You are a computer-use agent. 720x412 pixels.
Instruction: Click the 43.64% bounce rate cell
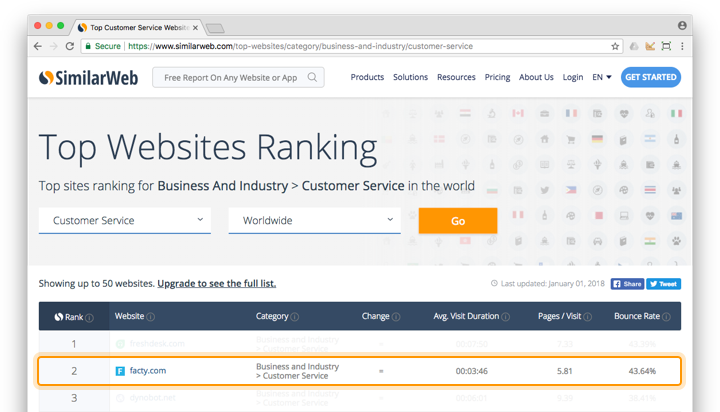(642, 371)
